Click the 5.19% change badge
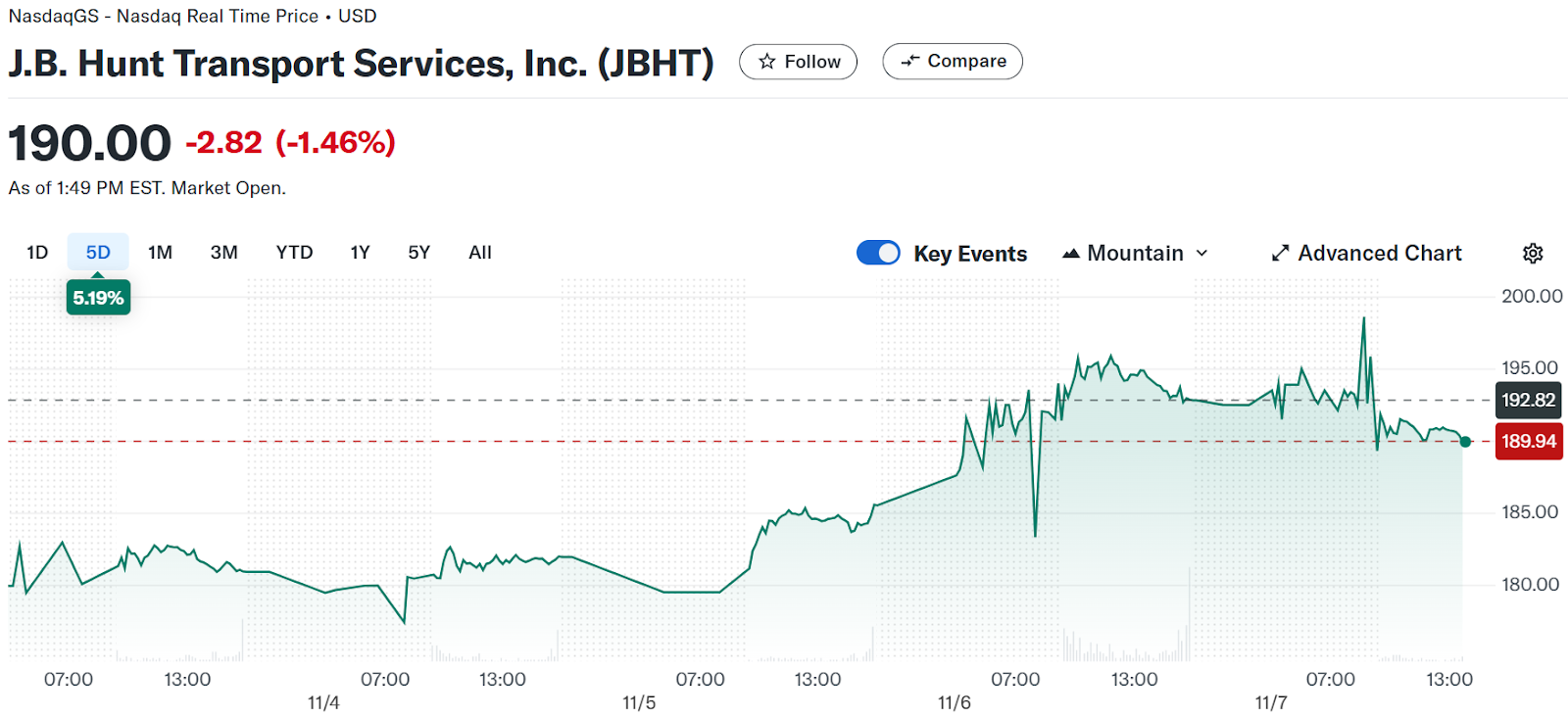 click(98, 298)
